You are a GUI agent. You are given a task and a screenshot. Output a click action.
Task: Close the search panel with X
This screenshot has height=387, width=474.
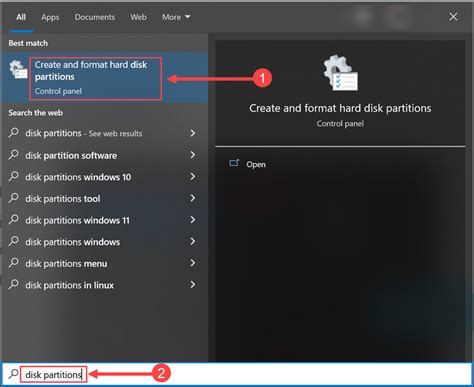tap(453, 17)
